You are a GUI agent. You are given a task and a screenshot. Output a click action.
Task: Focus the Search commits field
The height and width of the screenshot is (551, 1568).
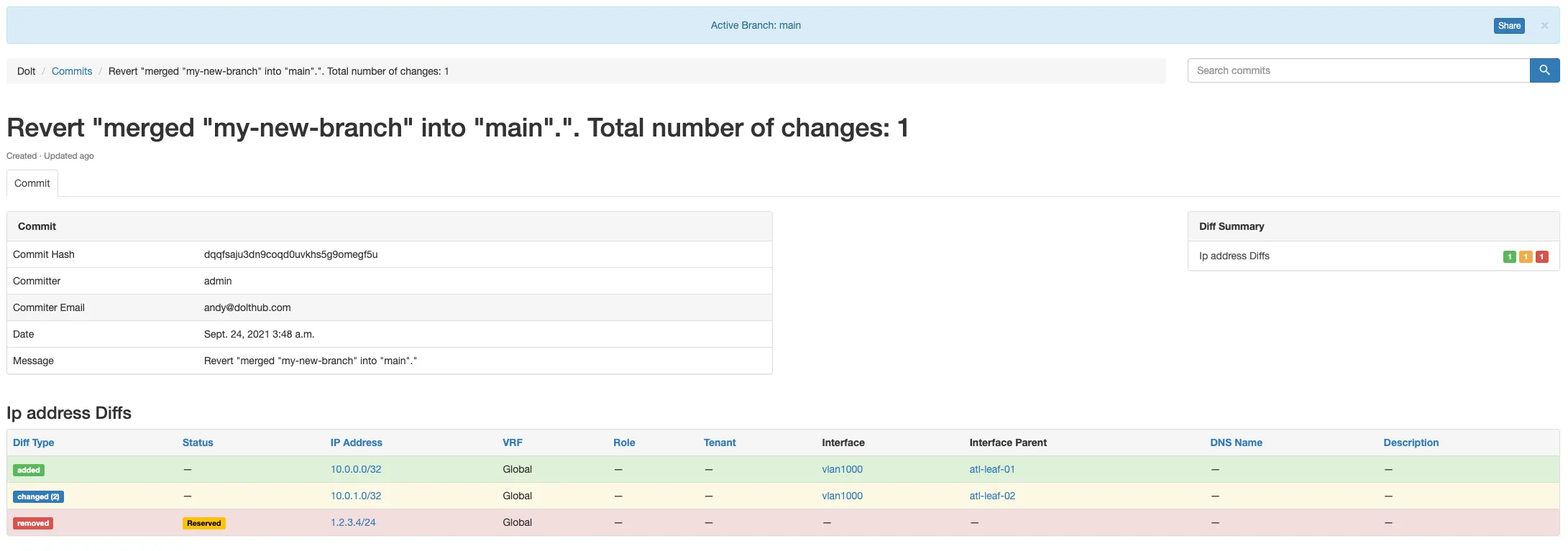point(1357,70)
